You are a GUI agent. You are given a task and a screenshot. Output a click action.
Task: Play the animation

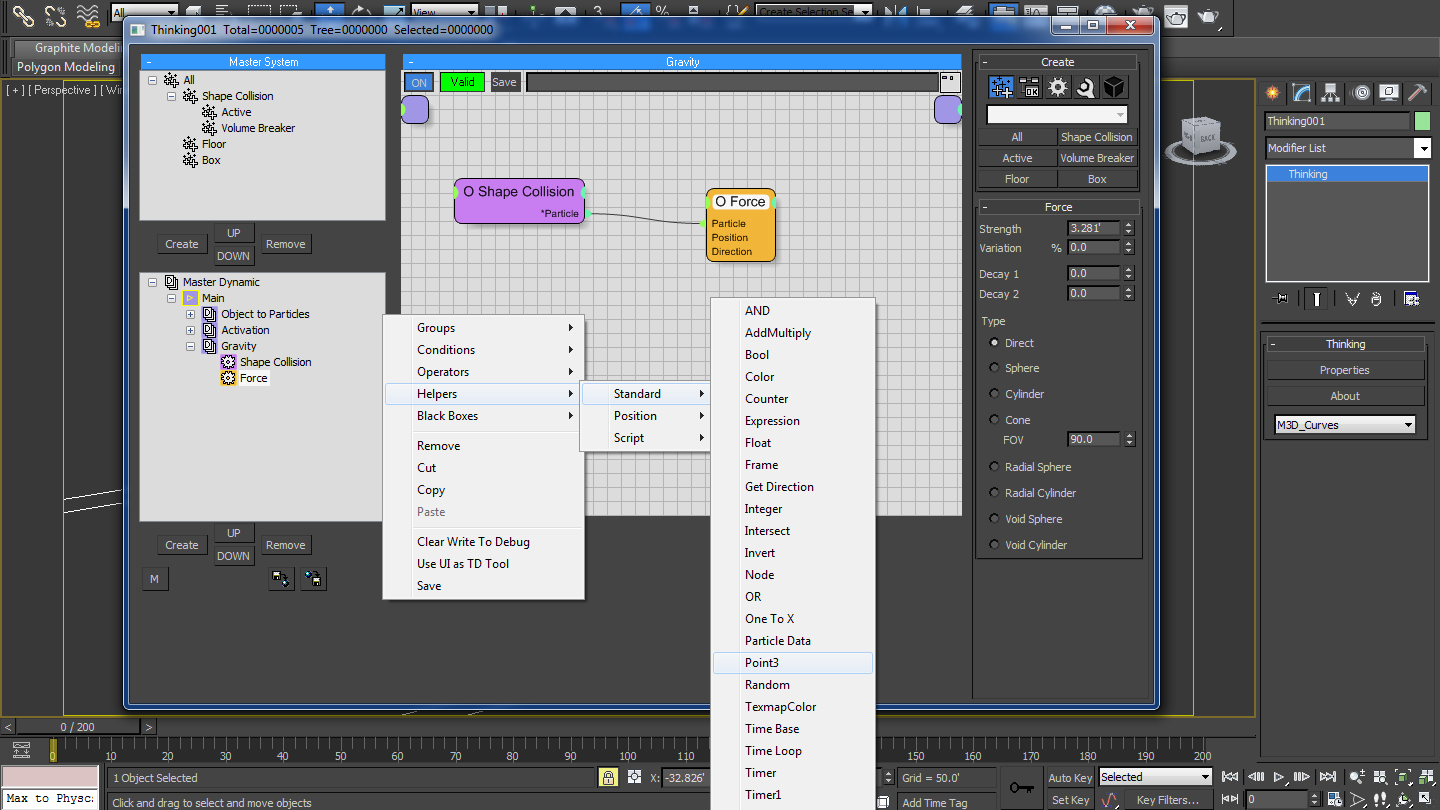pos(1279,777)
